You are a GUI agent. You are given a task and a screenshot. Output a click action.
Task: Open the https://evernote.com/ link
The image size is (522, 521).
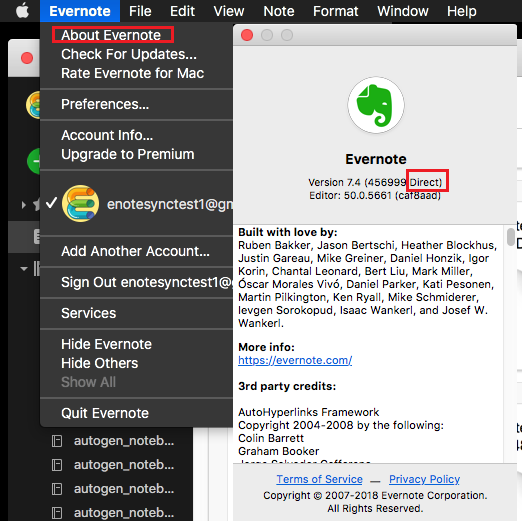[295, 360]
